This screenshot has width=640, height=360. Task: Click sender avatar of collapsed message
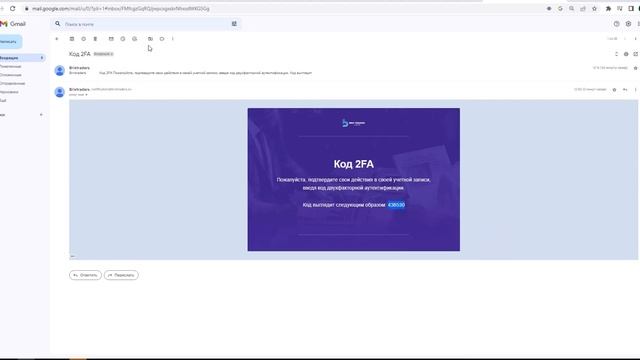pos(60,71)
